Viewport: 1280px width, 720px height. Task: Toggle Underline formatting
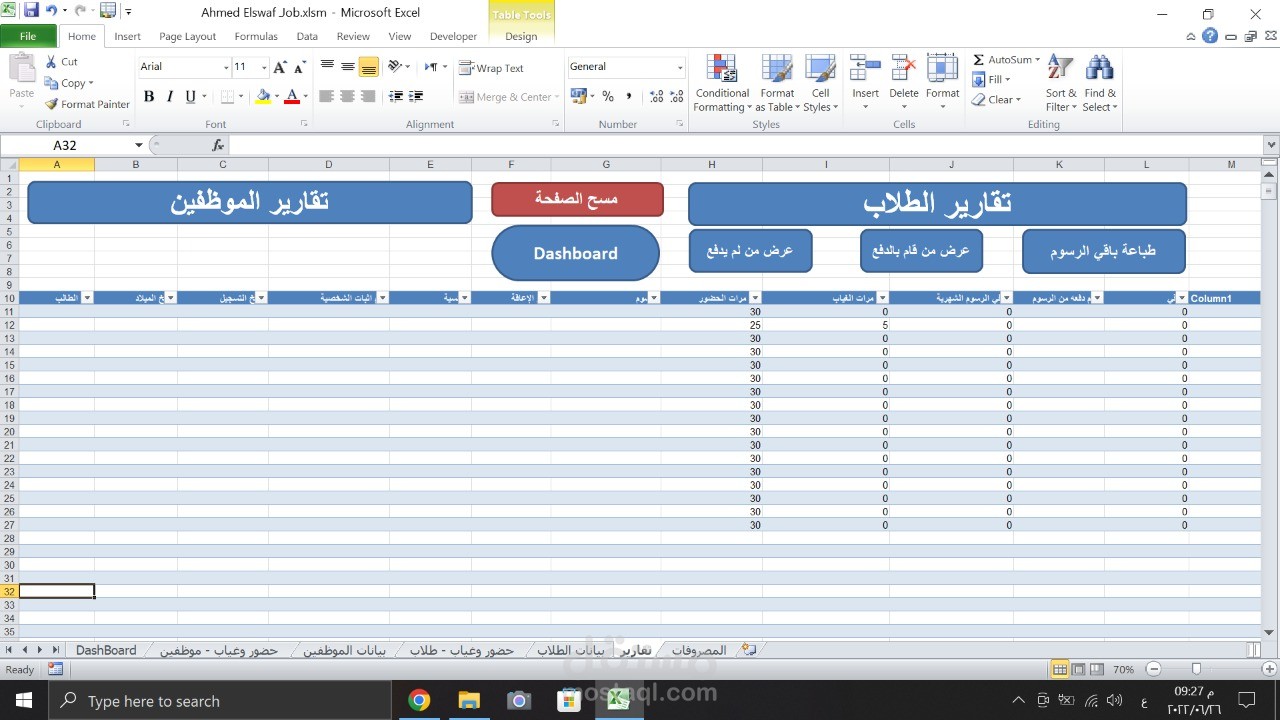(x=189, y=97)
